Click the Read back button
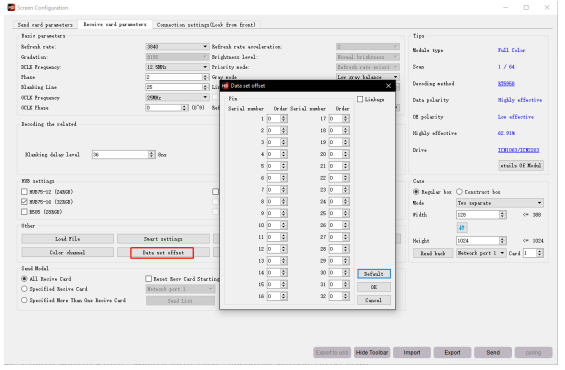Viewport: 565px width, 370px height. (x=433, y=253)
